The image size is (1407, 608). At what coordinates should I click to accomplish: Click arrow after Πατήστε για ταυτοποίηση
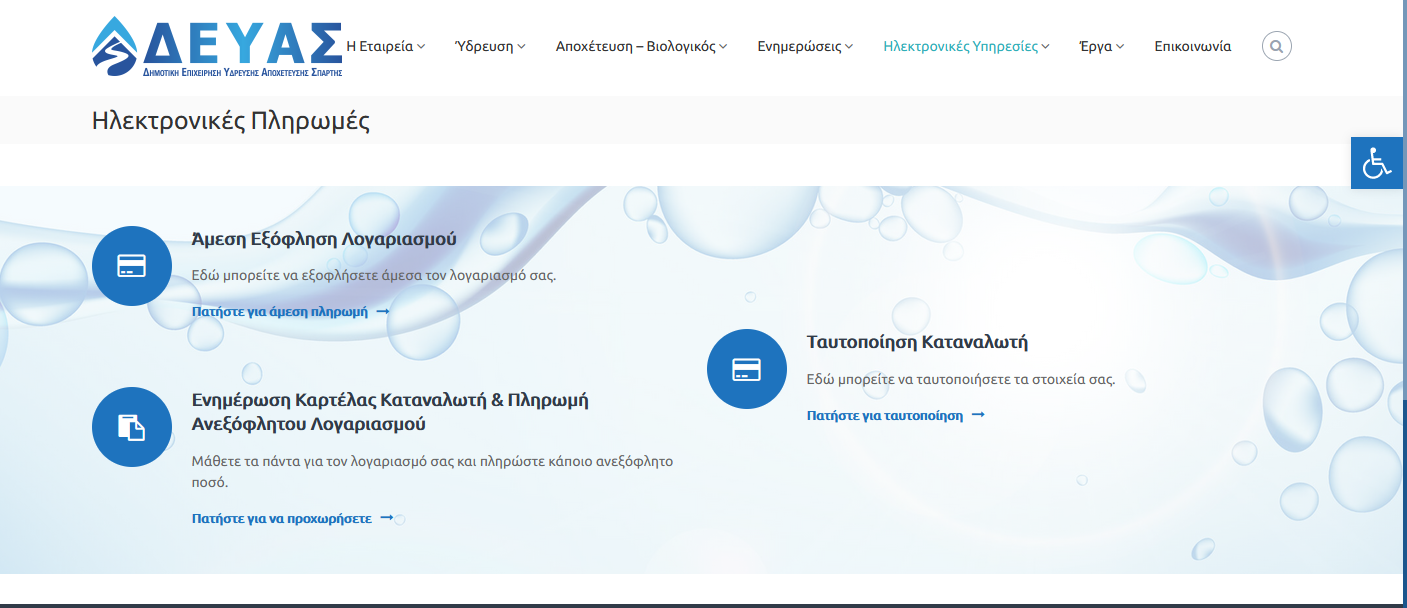click(x=978, y=415)
